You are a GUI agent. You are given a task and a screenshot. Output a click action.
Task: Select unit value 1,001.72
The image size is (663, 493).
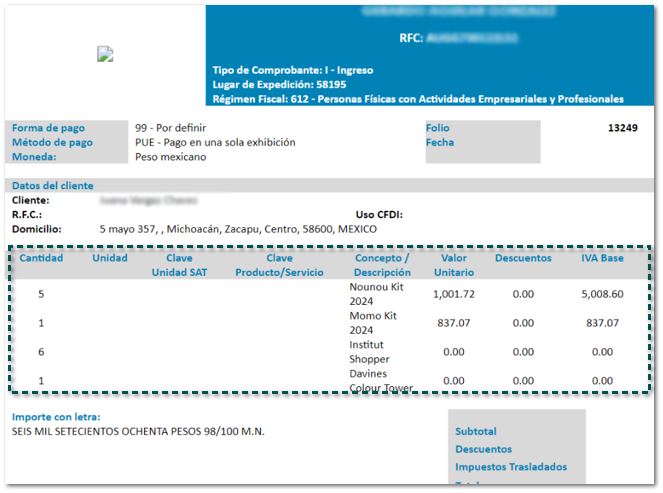point(454,294)
